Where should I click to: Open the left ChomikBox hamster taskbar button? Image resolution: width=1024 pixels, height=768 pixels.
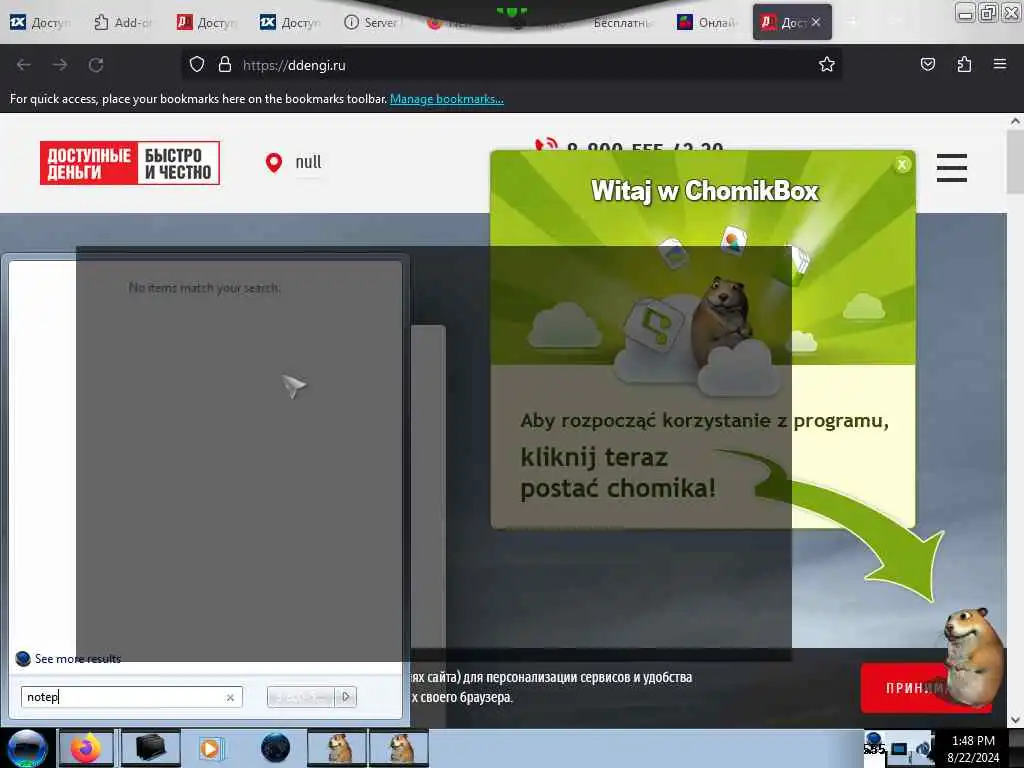pos(338,748)
